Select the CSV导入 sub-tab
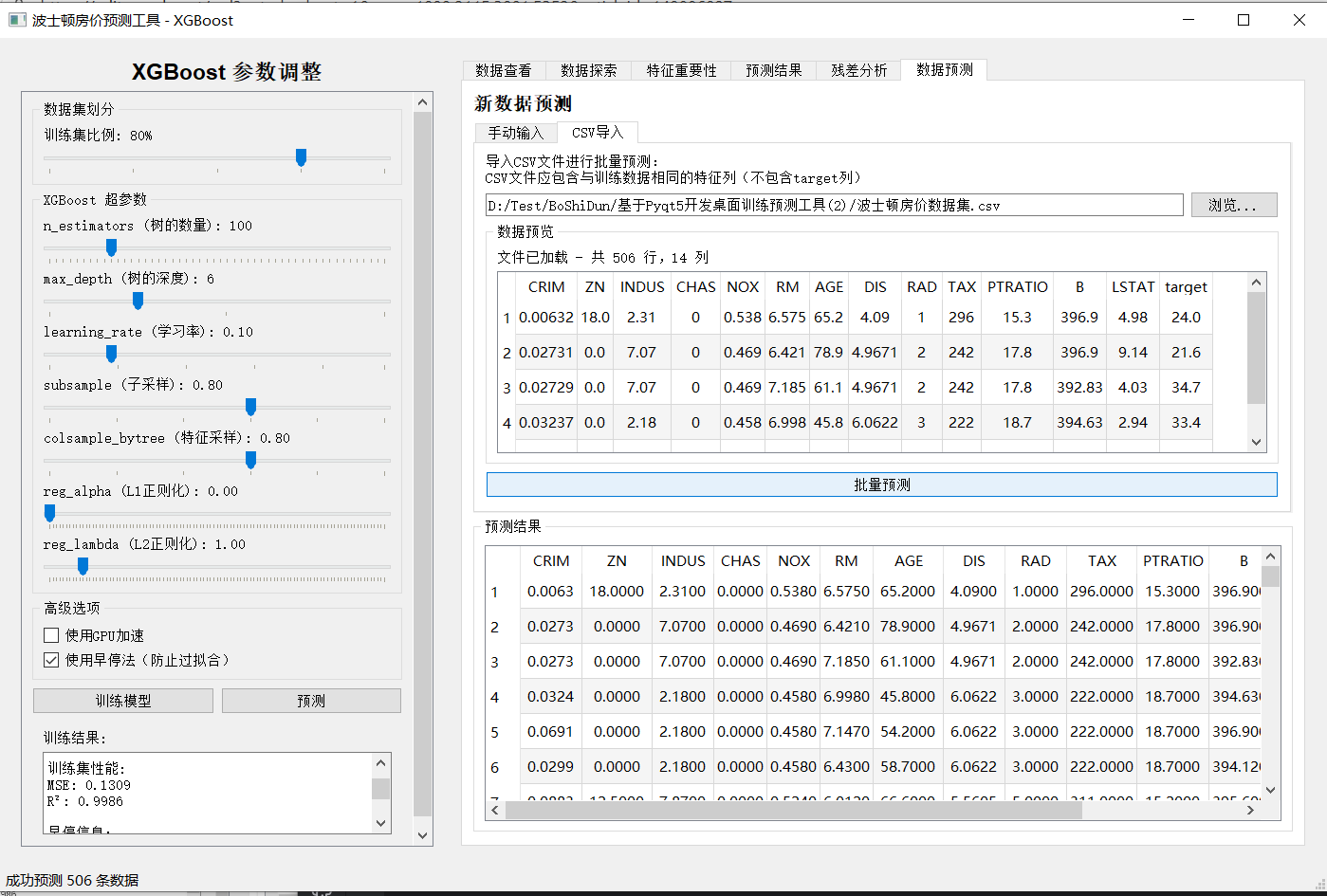 [x=598, y=132]
